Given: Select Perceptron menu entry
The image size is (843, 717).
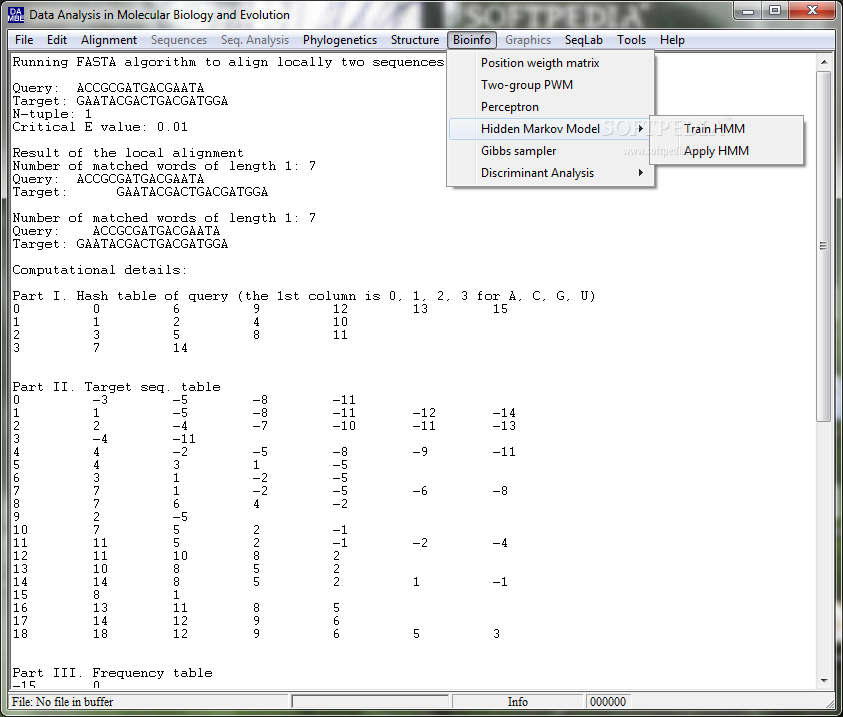Looking at the screenshot, I should coord(551,107).
